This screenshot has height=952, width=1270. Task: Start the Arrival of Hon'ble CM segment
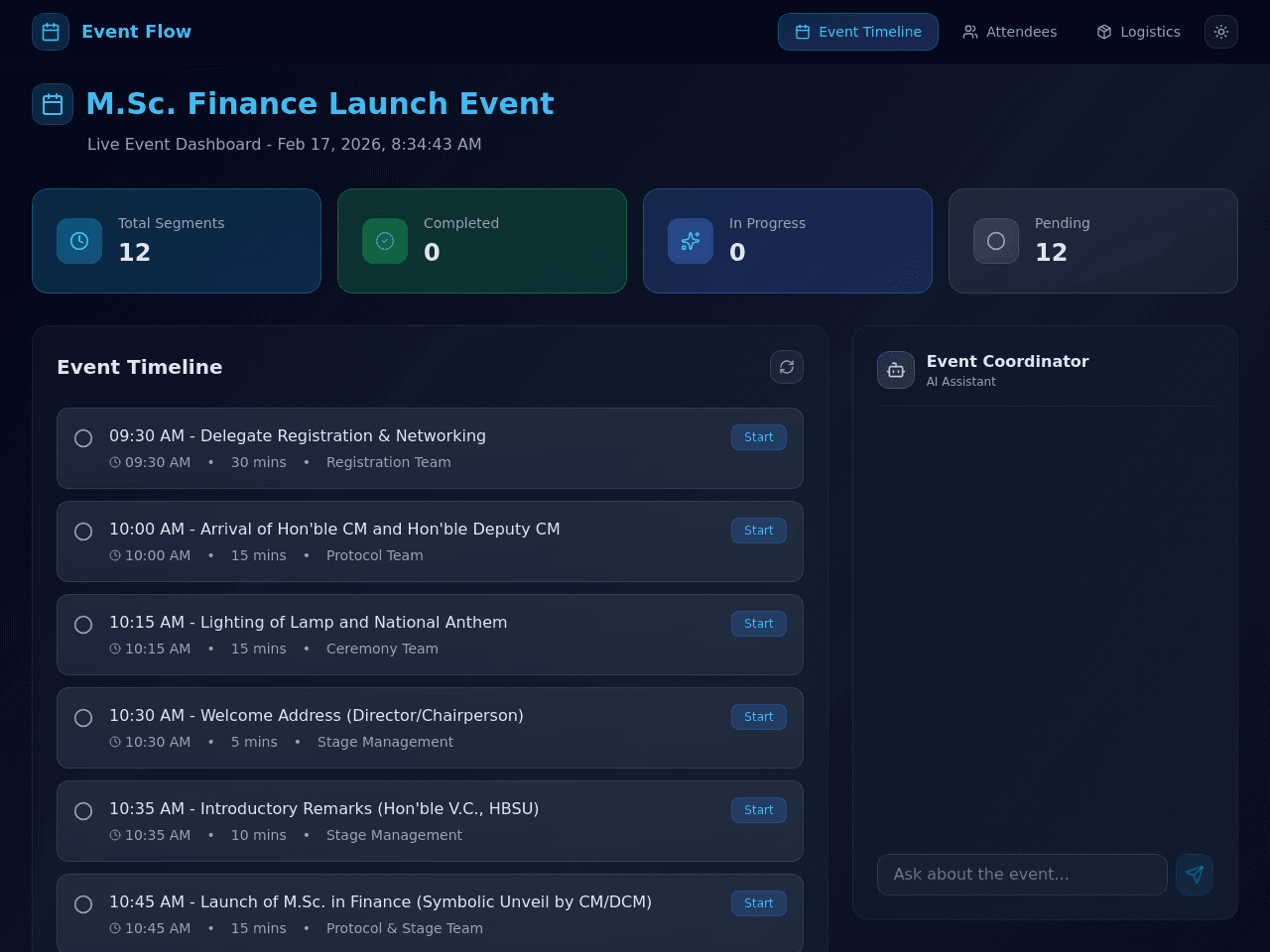click(759, 531)
